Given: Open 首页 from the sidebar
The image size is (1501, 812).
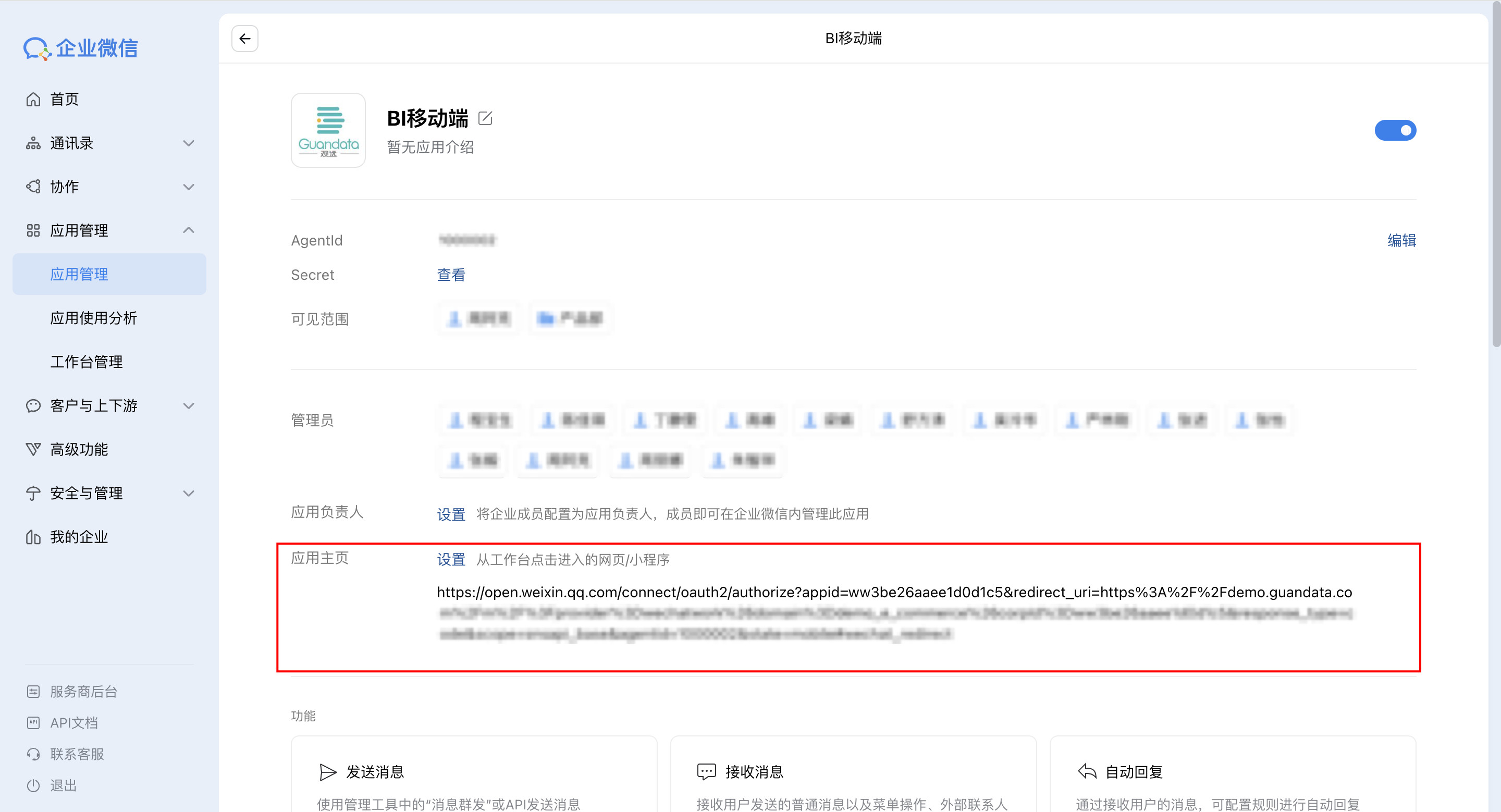Looking at the screenshot, I should pos(64,99).
